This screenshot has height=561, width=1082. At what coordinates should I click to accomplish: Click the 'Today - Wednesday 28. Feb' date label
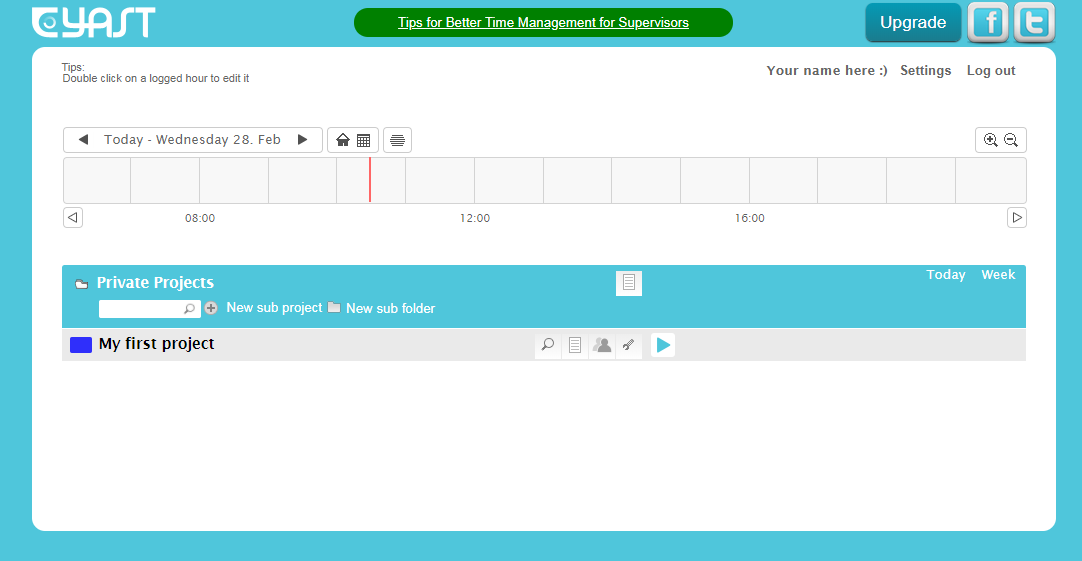click(x=193, y=139)
